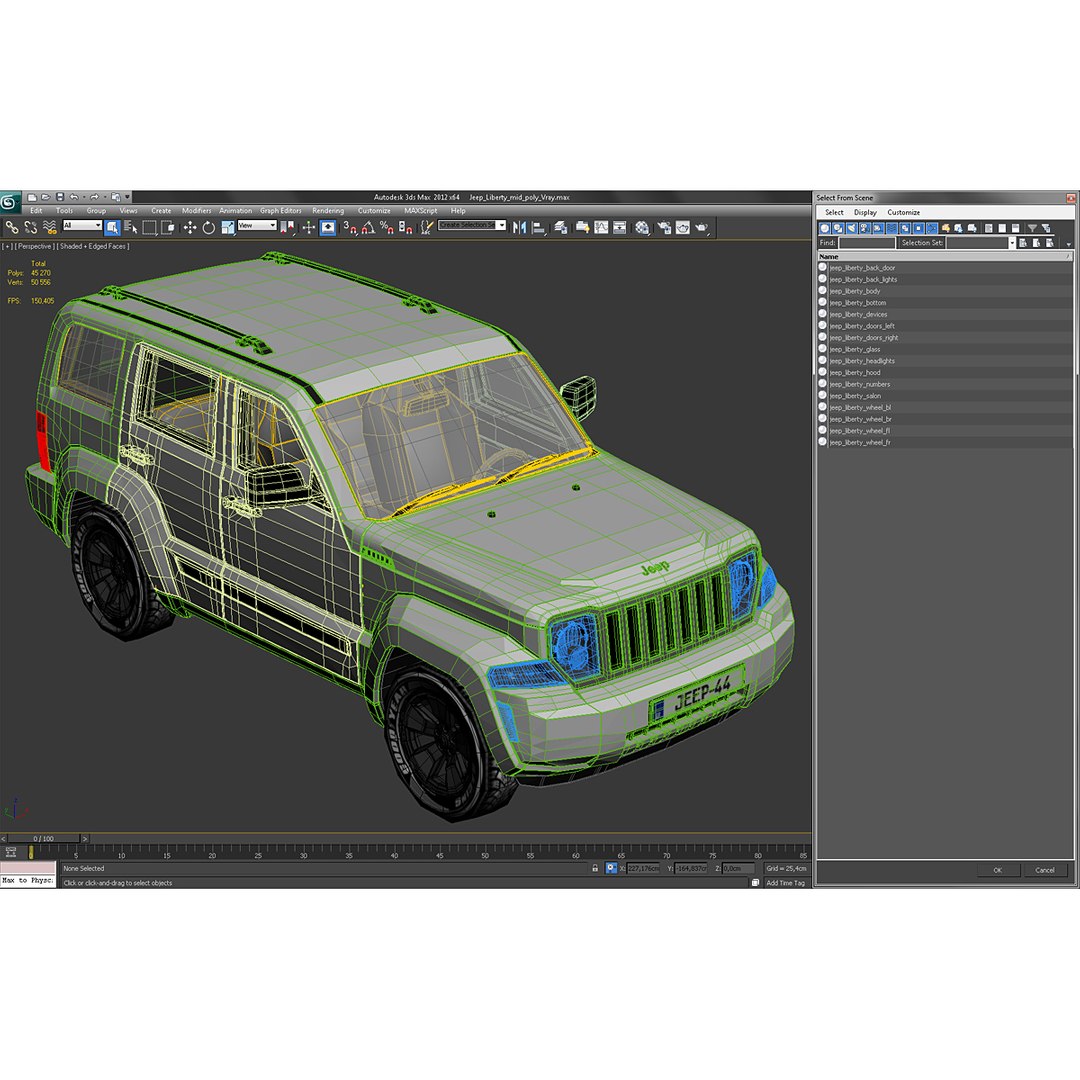
Task: Toggle the 3D Snaps button
Action: click(x=350, y=227)
